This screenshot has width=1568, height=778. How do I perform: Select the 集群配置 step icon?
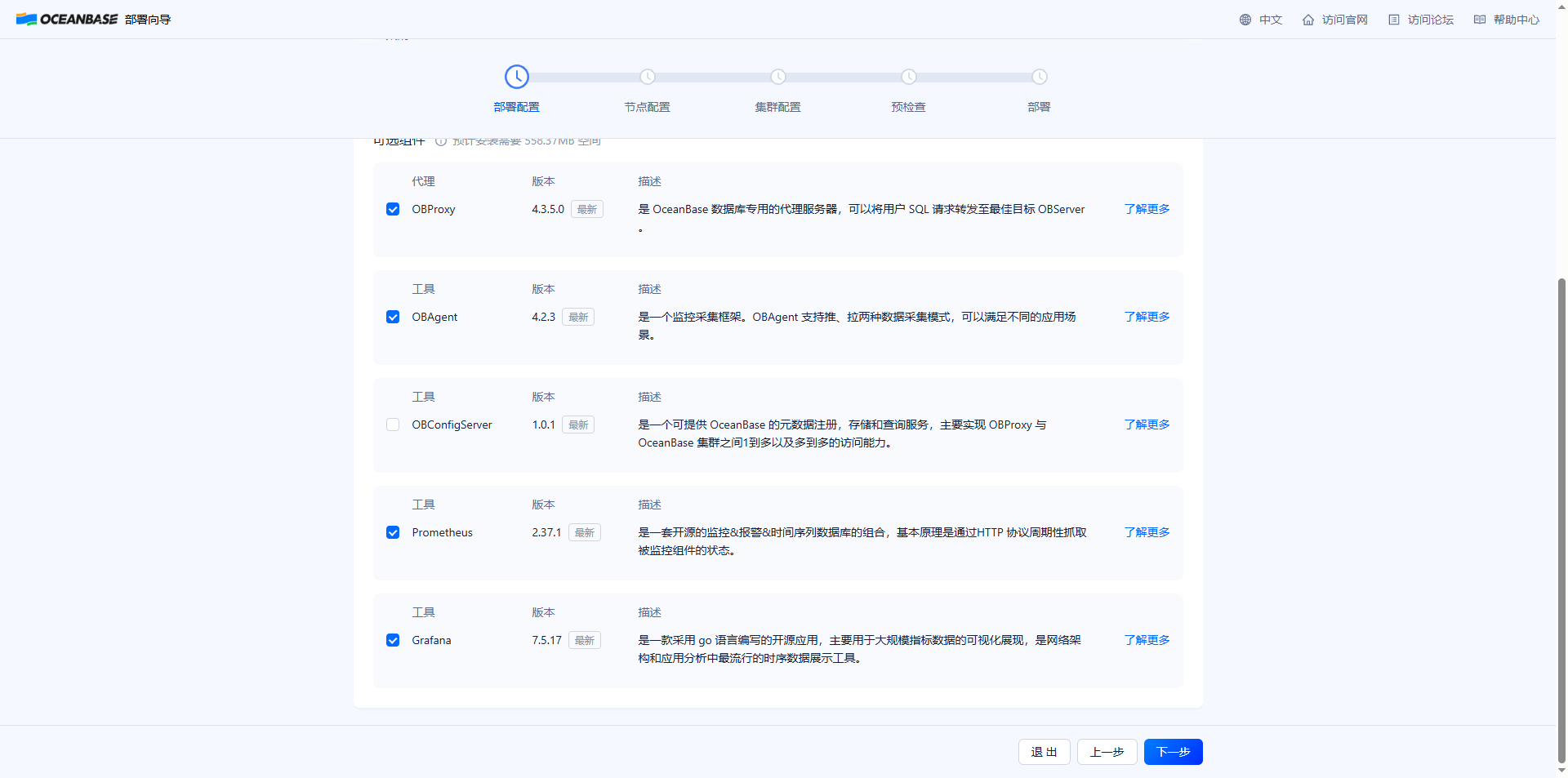tap(778, 77)
